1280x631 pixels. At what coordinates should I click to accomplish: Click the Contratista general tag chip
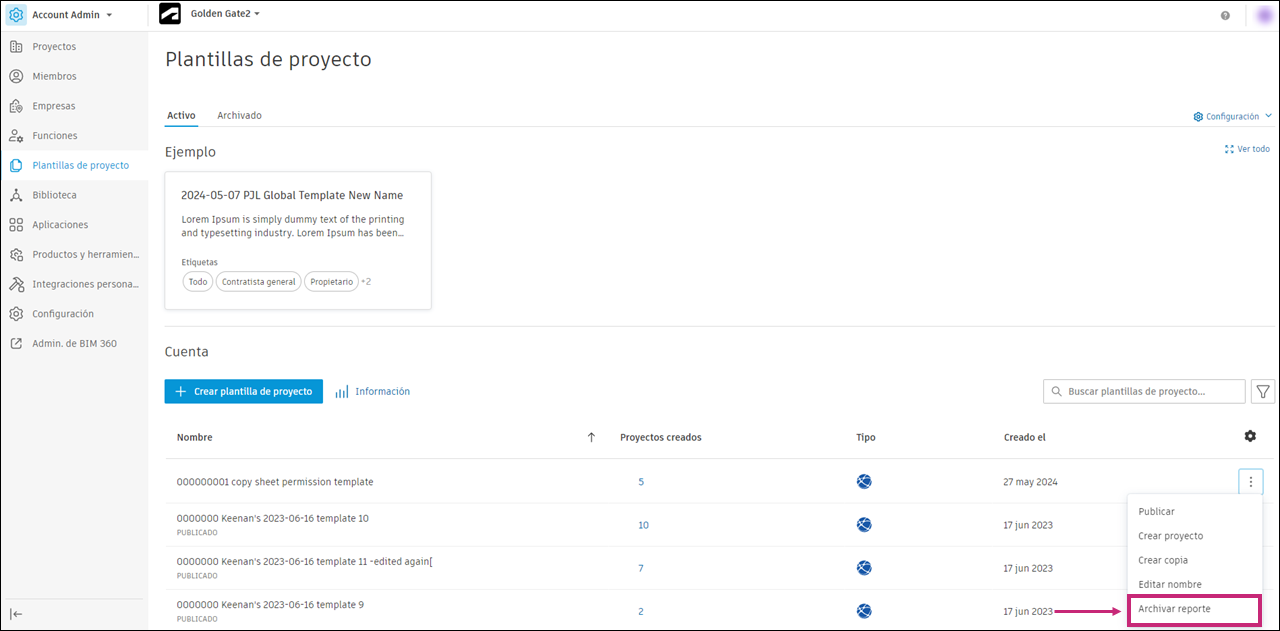pyautogui.click(x=258, y=282)
